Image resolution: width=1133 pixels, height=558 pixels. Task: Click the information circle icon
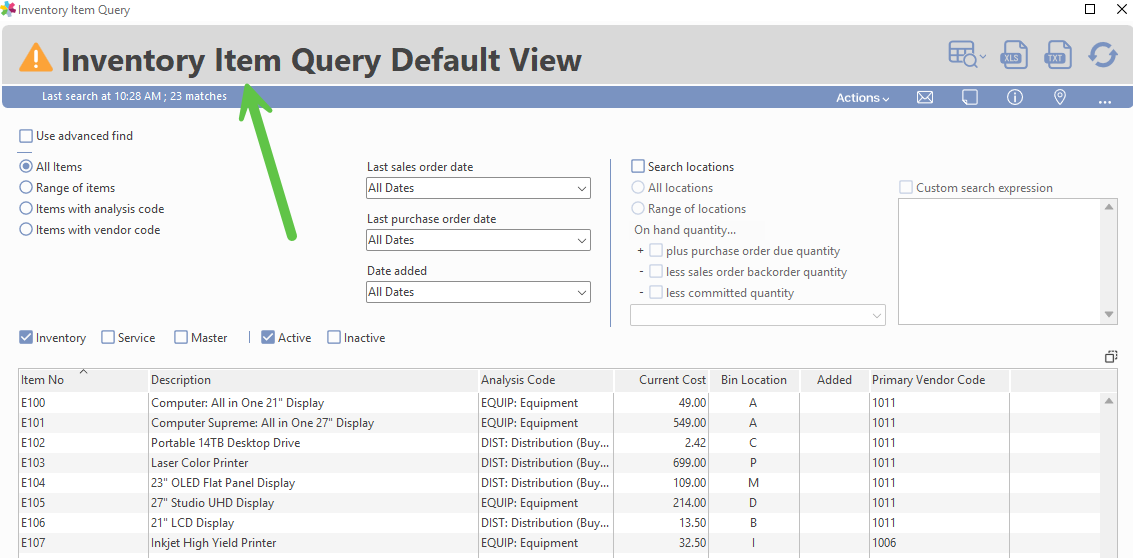coord(1015,98)
